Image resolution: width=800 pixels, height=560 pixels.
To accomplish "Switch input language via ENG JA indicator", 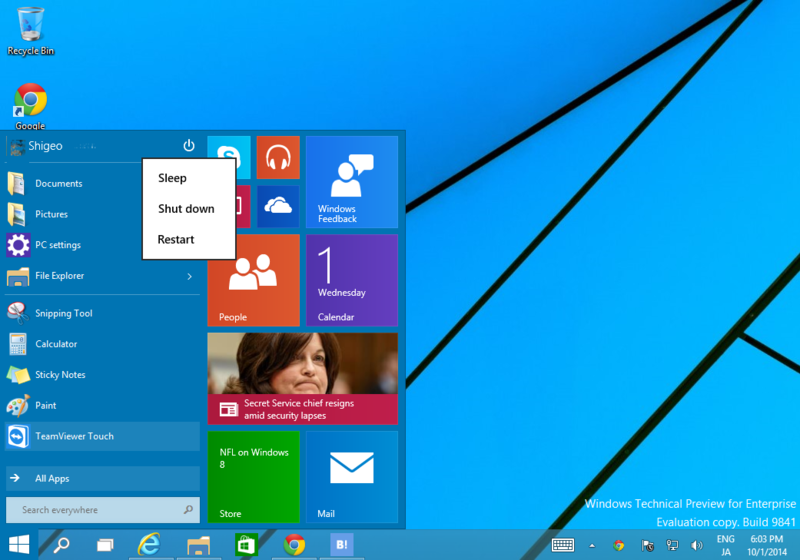I will click(x=726, y=545).
